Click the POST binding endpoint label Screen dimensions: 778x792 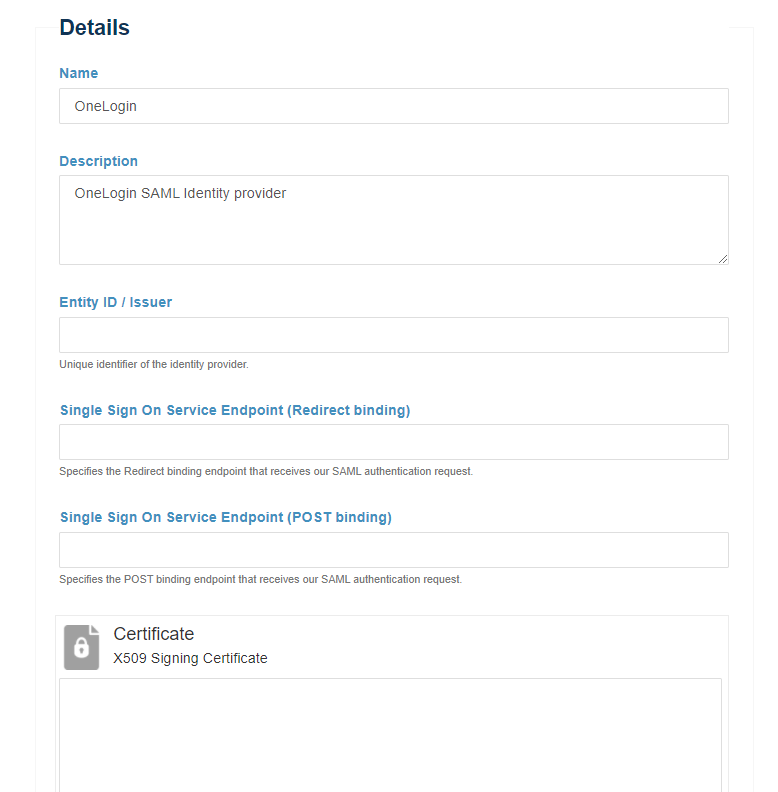226,517
